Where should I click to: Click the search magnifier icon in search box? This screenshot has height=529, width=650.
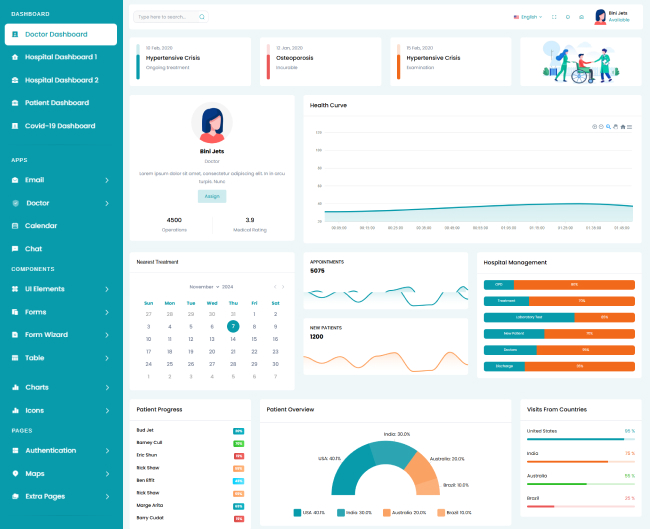pos(202,17)
